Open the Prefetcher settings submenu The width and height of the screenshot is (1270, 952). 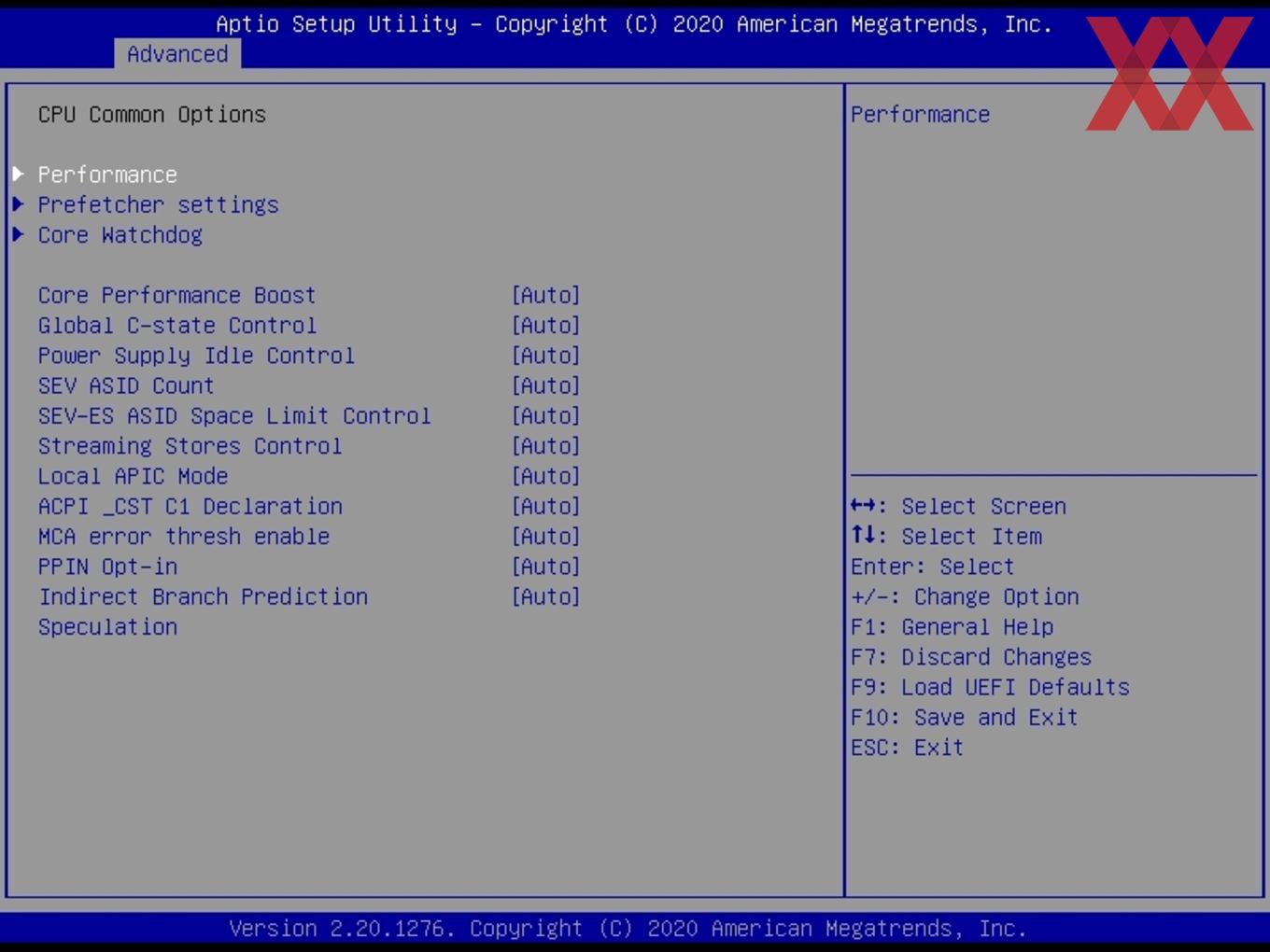158,204
